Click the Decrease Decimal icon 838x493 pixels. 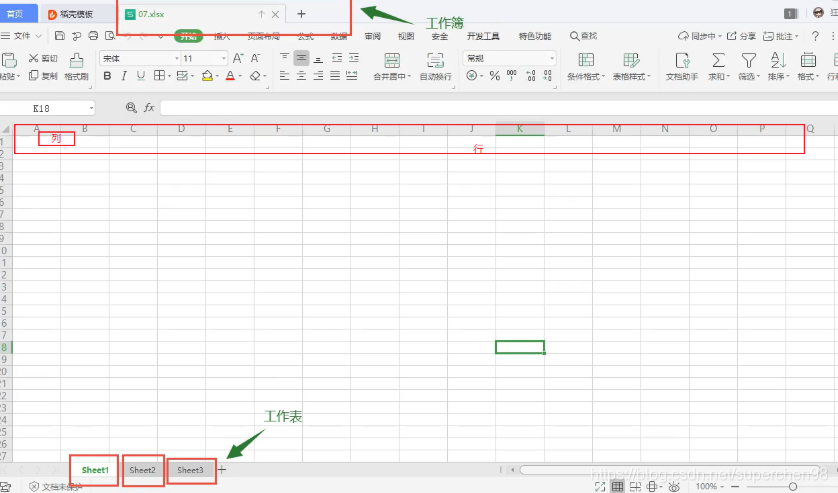548,76
